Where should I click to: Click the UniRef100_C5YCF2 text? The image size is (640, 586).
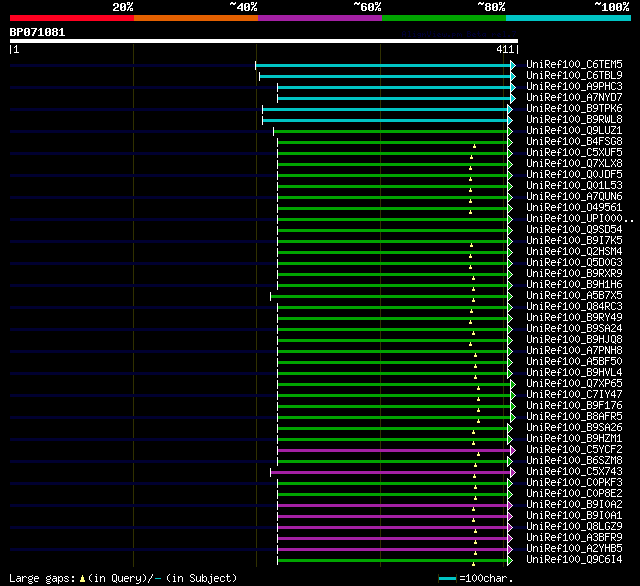574,450
